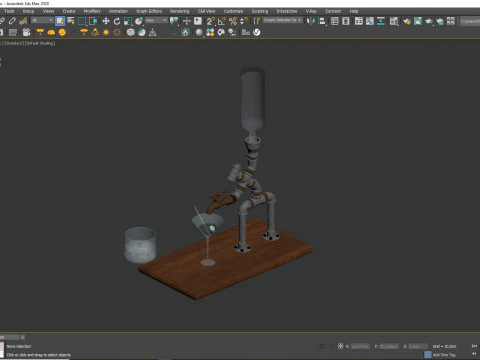Click Render in the Cloud teapot

tap(440, 21)
